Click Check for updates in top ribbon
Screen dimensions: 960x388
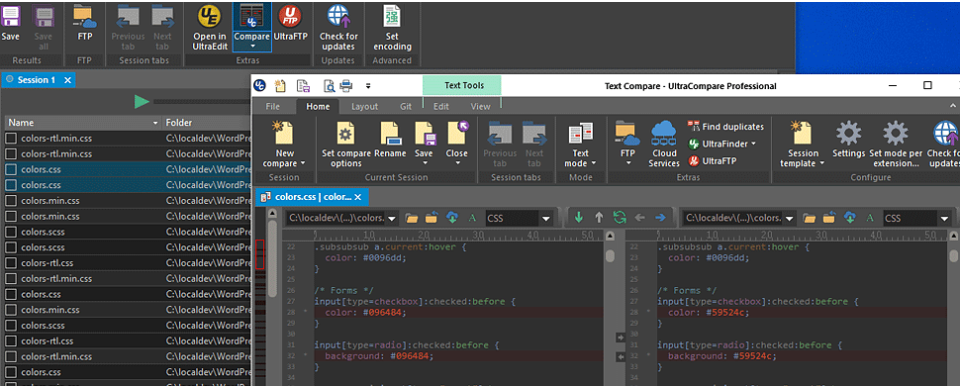pos(338,27)
